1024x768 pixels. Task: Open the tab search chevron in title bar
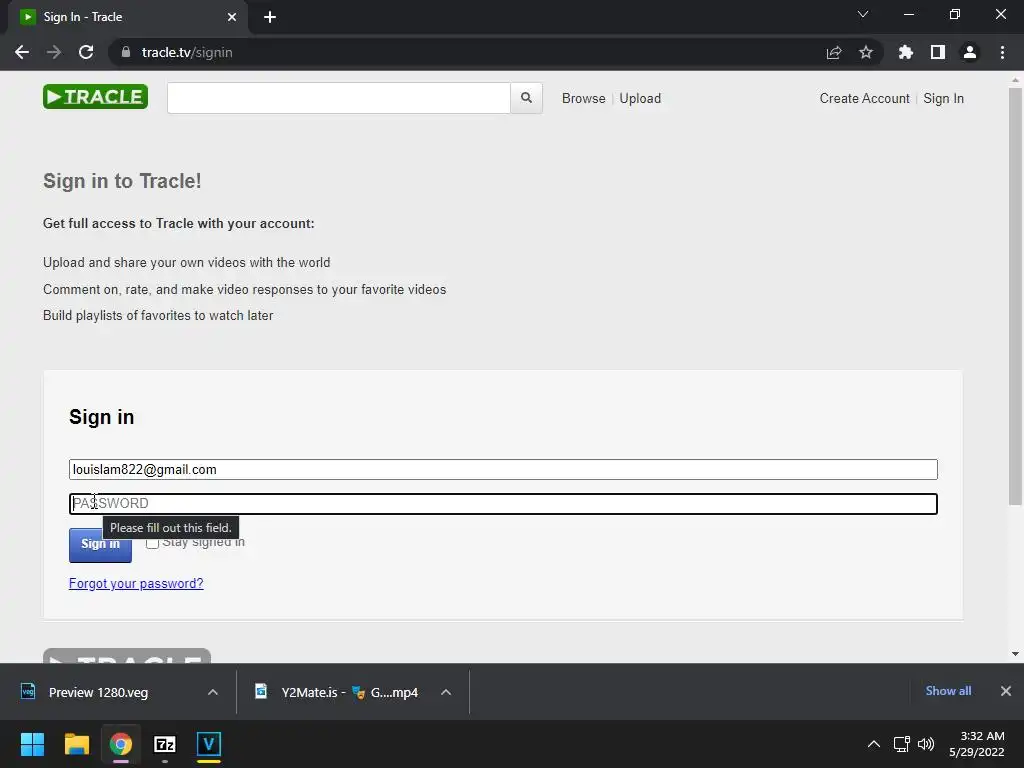pyautogui.click(x=863, y=14)
